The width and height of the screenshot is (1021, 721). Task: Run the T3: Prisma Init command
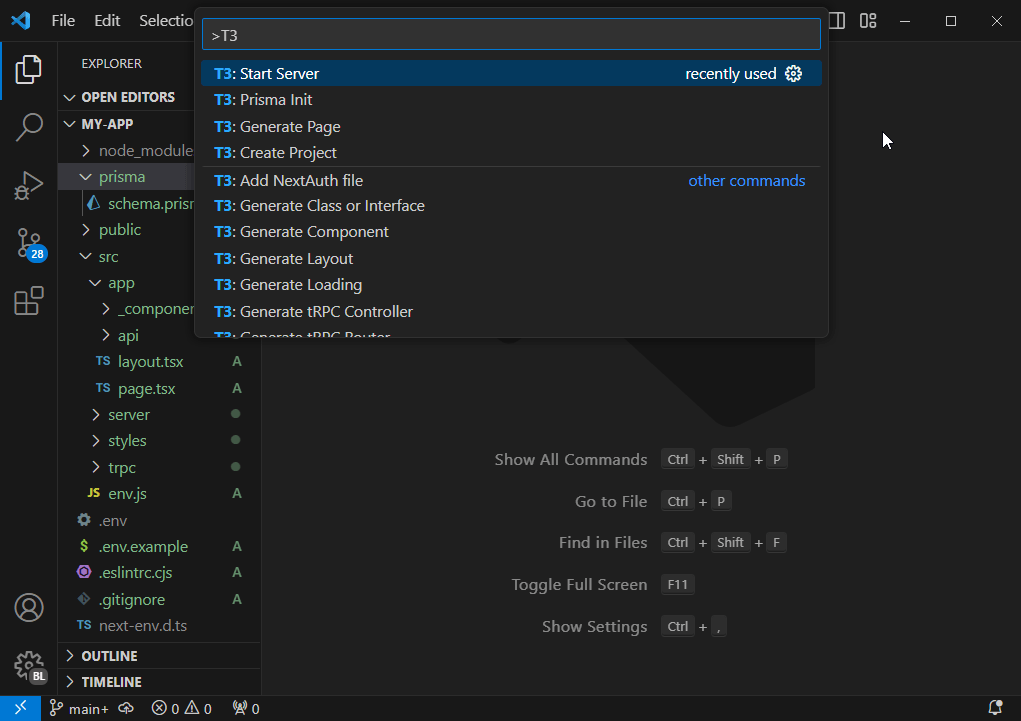tap(511, 100)
